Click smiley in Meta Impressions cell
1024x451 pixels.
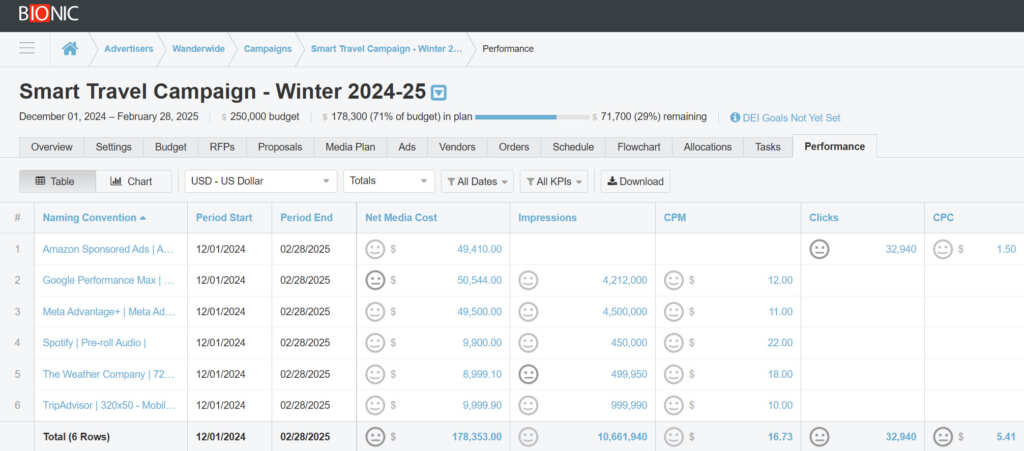point(528,312)
